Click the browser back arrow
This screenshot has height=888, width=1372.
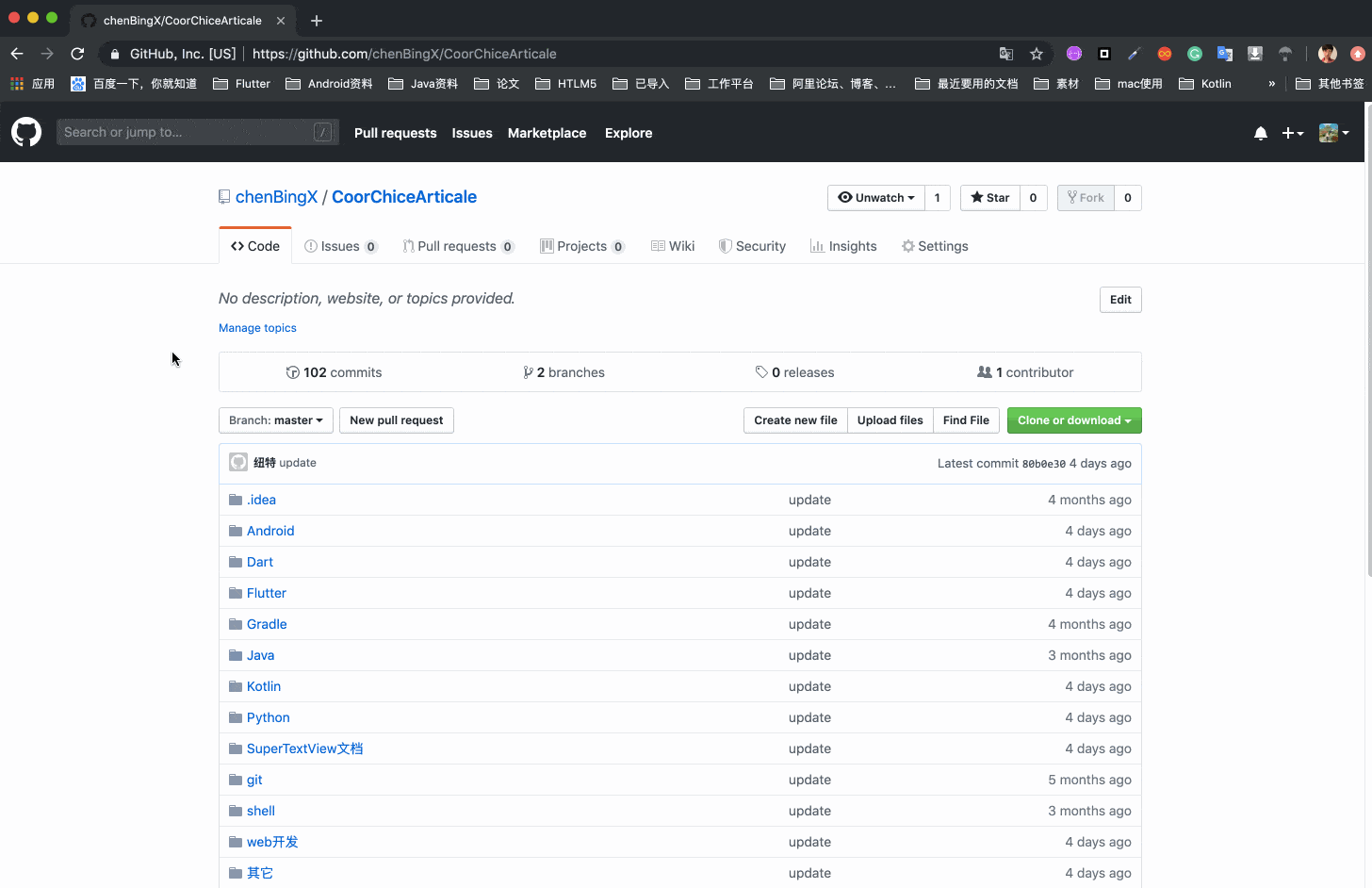(17, 54)
